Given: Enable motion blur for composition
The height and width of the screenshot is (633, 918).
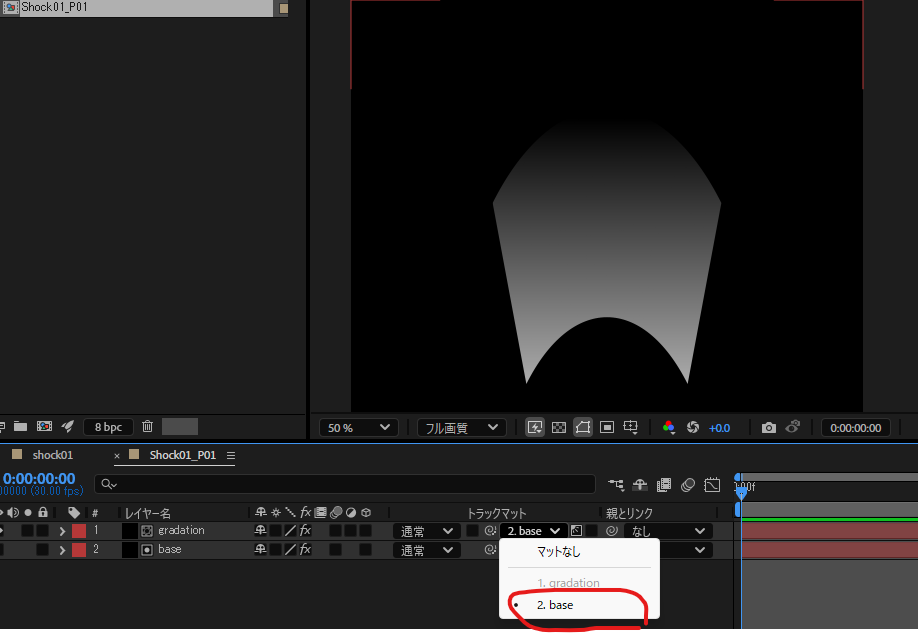Looking at the screenshot, I should click(687, 485).
